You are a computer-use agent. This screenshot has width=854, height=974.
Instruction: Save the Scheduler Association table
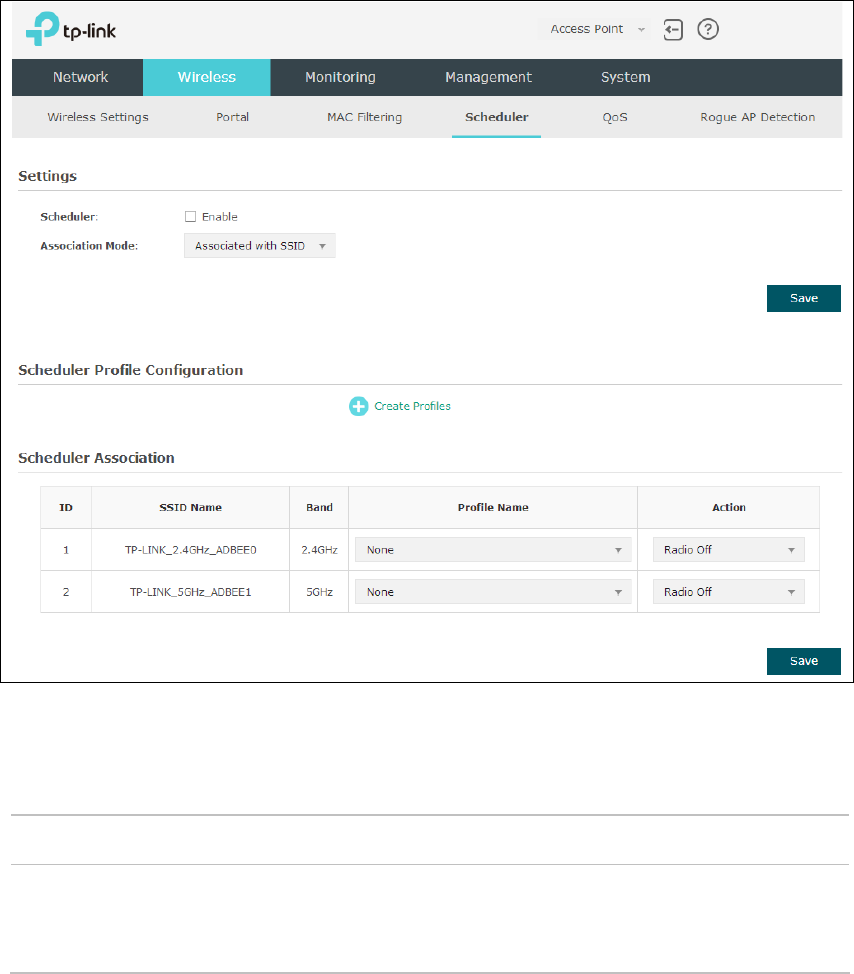[x=804, y=661]
